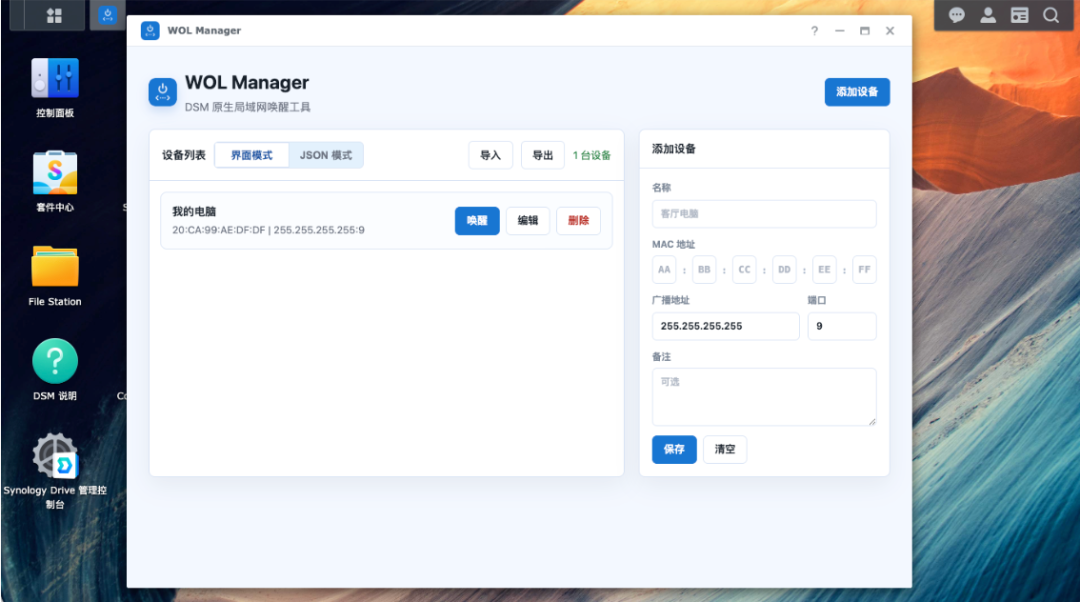Switch to 界面模式 tab

pyautogui.click(x=251, y=155)
